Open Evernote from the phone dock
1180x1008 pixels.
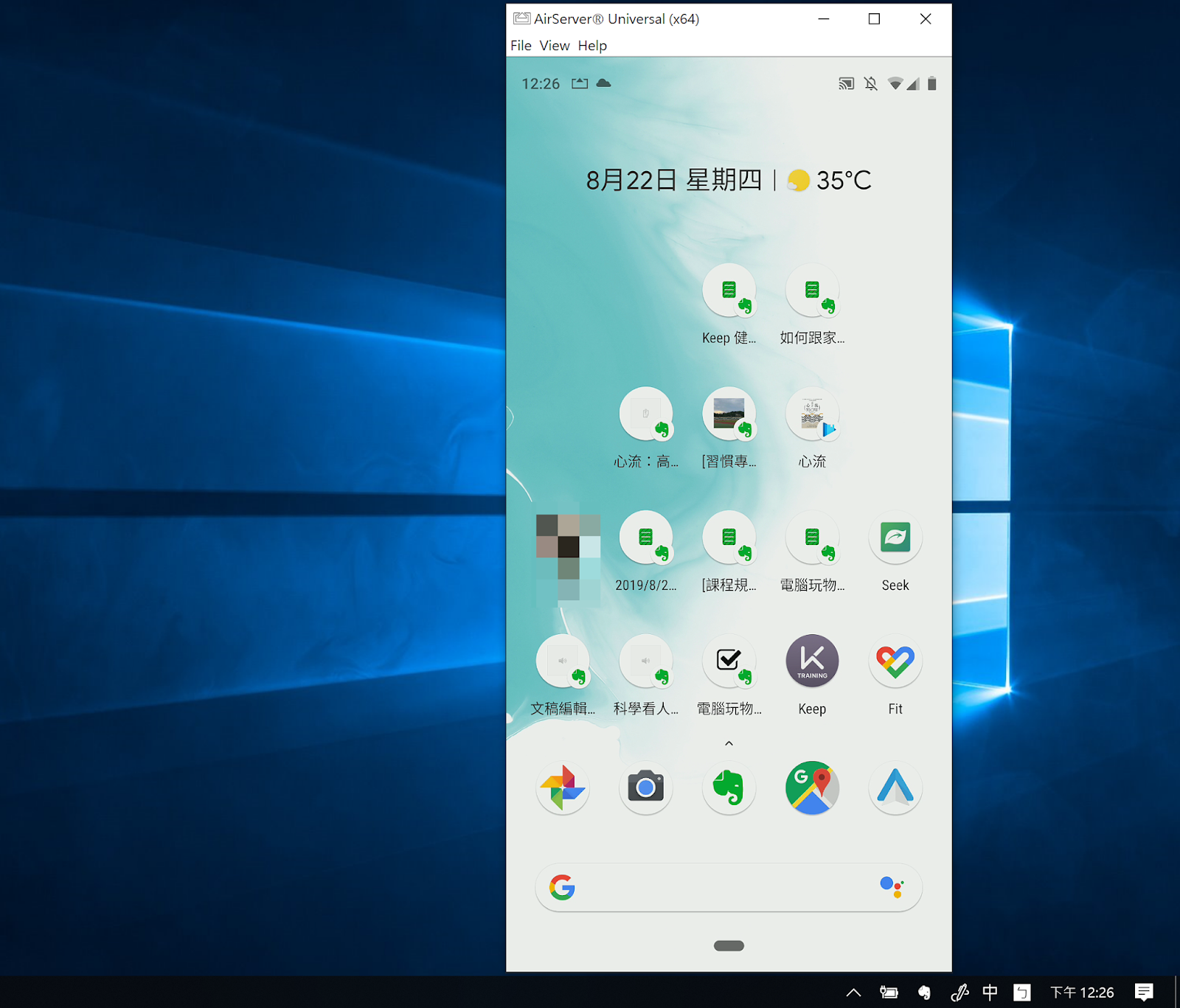(x=729, y=788)
